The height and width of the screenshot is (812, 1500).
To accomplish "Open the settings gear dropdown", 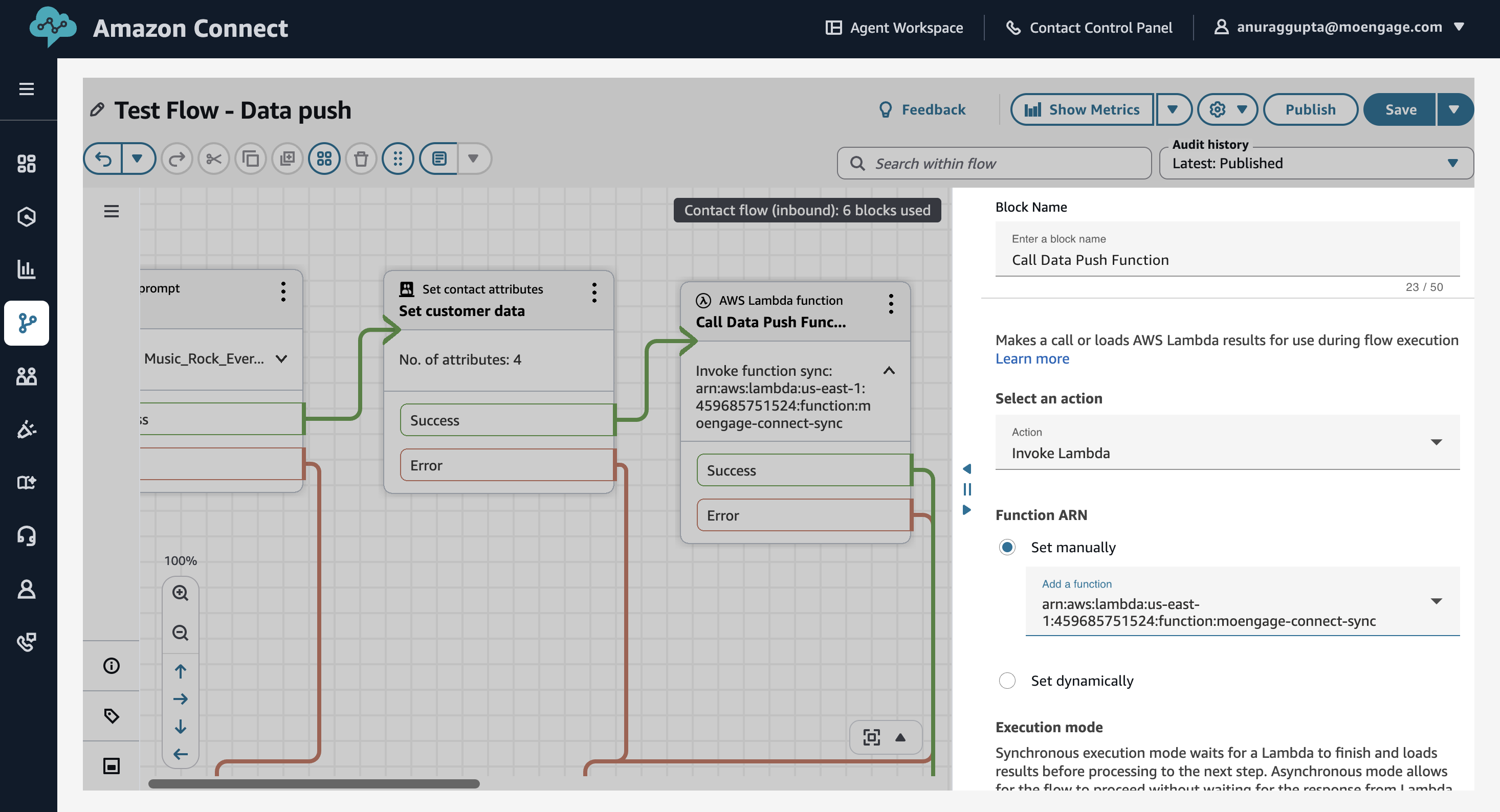I will coord(1227,109).
